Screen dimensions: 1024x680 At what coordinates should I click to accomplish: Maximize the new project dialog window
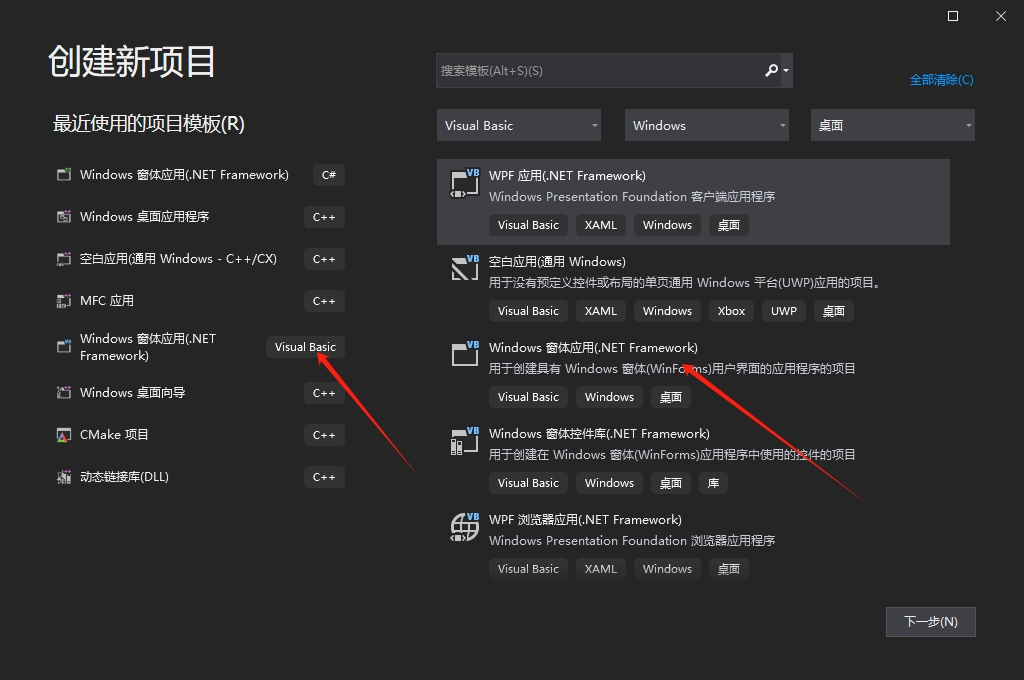click(x=953, y=16)
